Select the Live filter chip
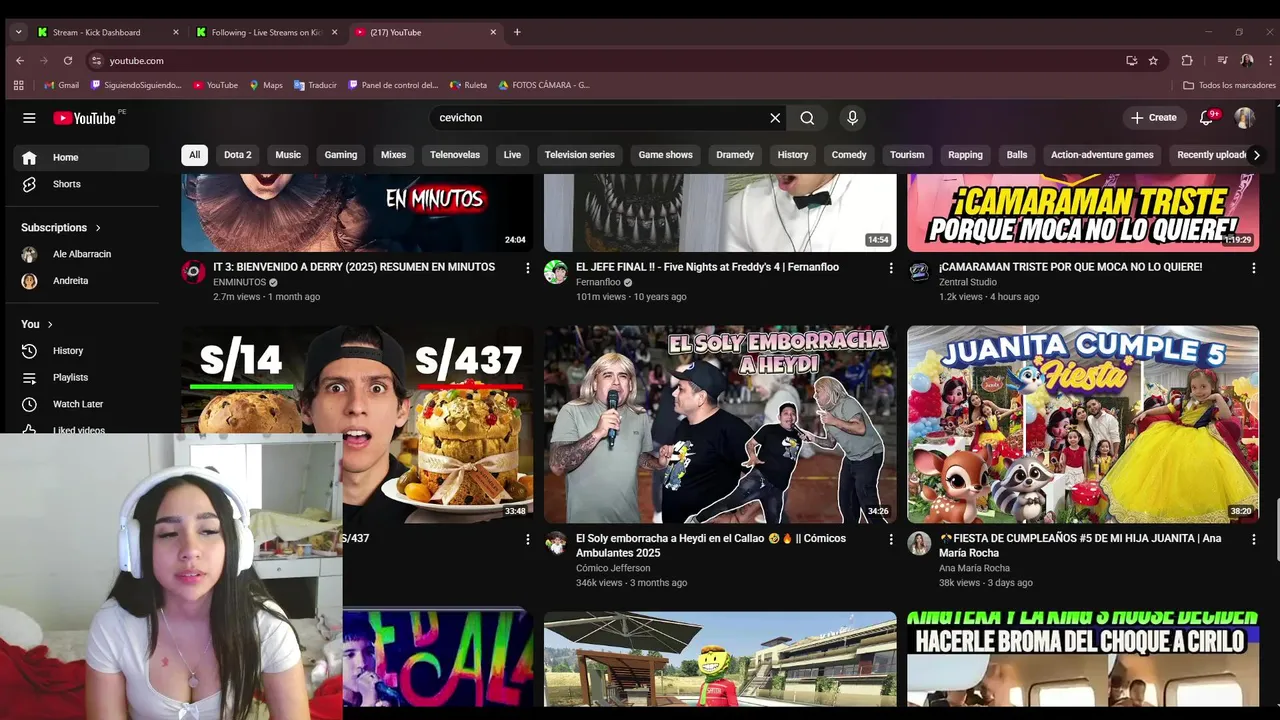 512,155
